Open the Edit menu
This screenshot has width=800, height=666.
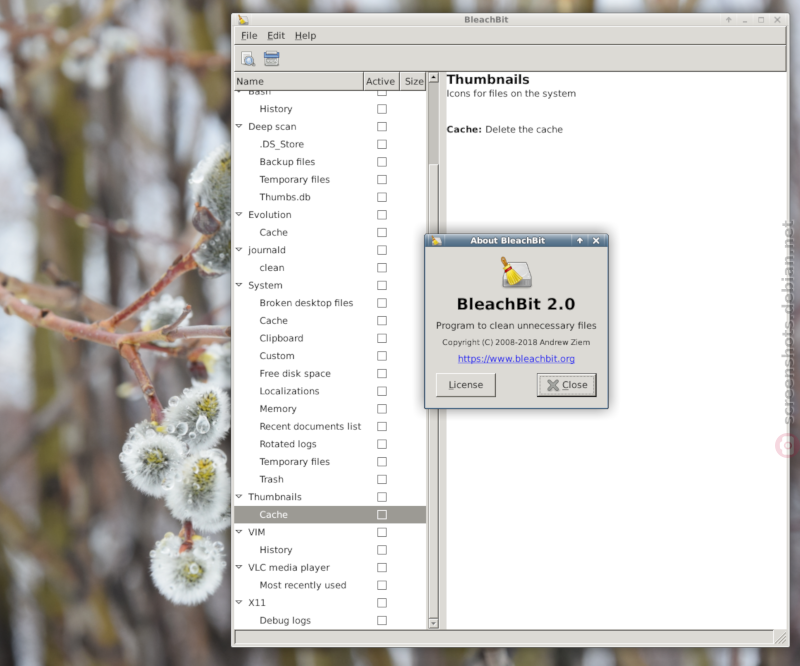click(276, 36)
